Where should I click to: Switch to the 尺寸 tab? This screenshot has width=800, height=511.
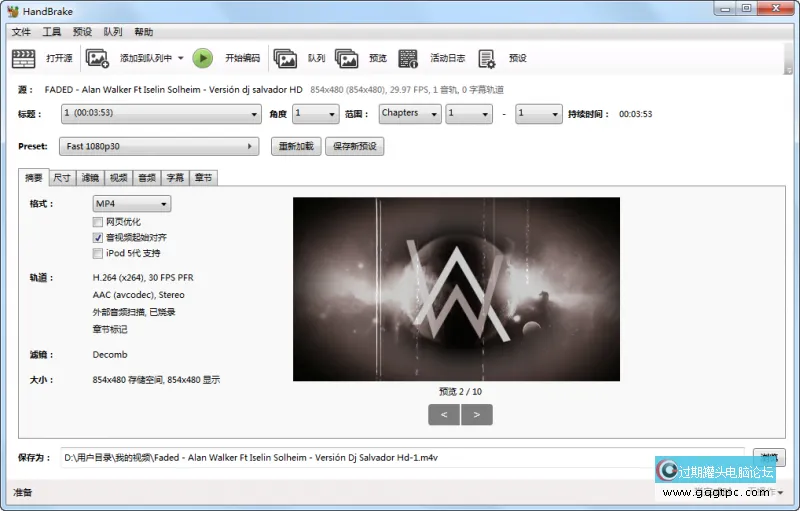pos(62,177)
